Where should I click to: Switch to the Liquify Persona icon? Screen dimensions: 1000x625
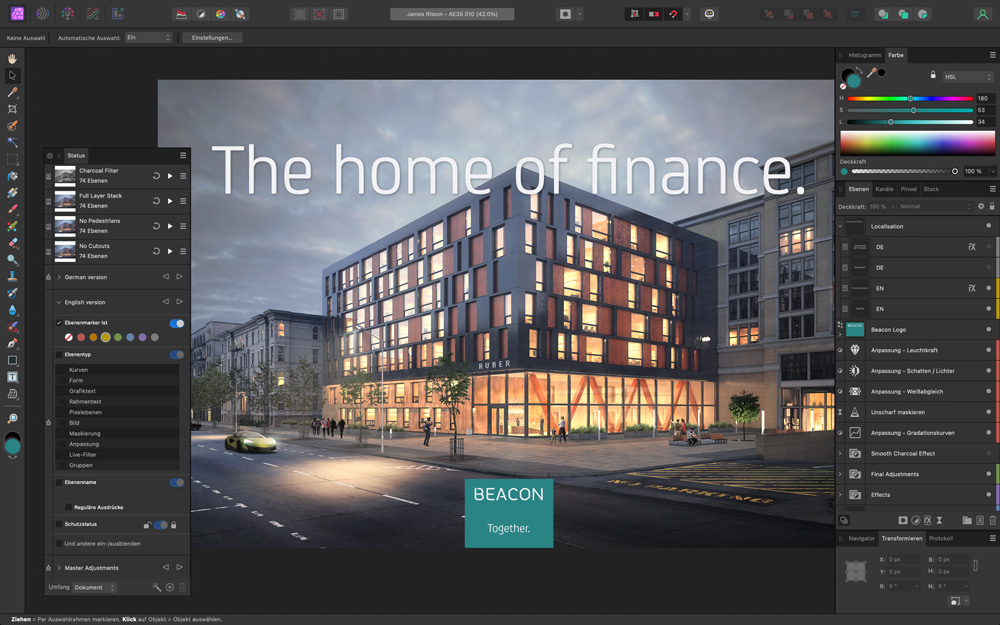point(42,13)
